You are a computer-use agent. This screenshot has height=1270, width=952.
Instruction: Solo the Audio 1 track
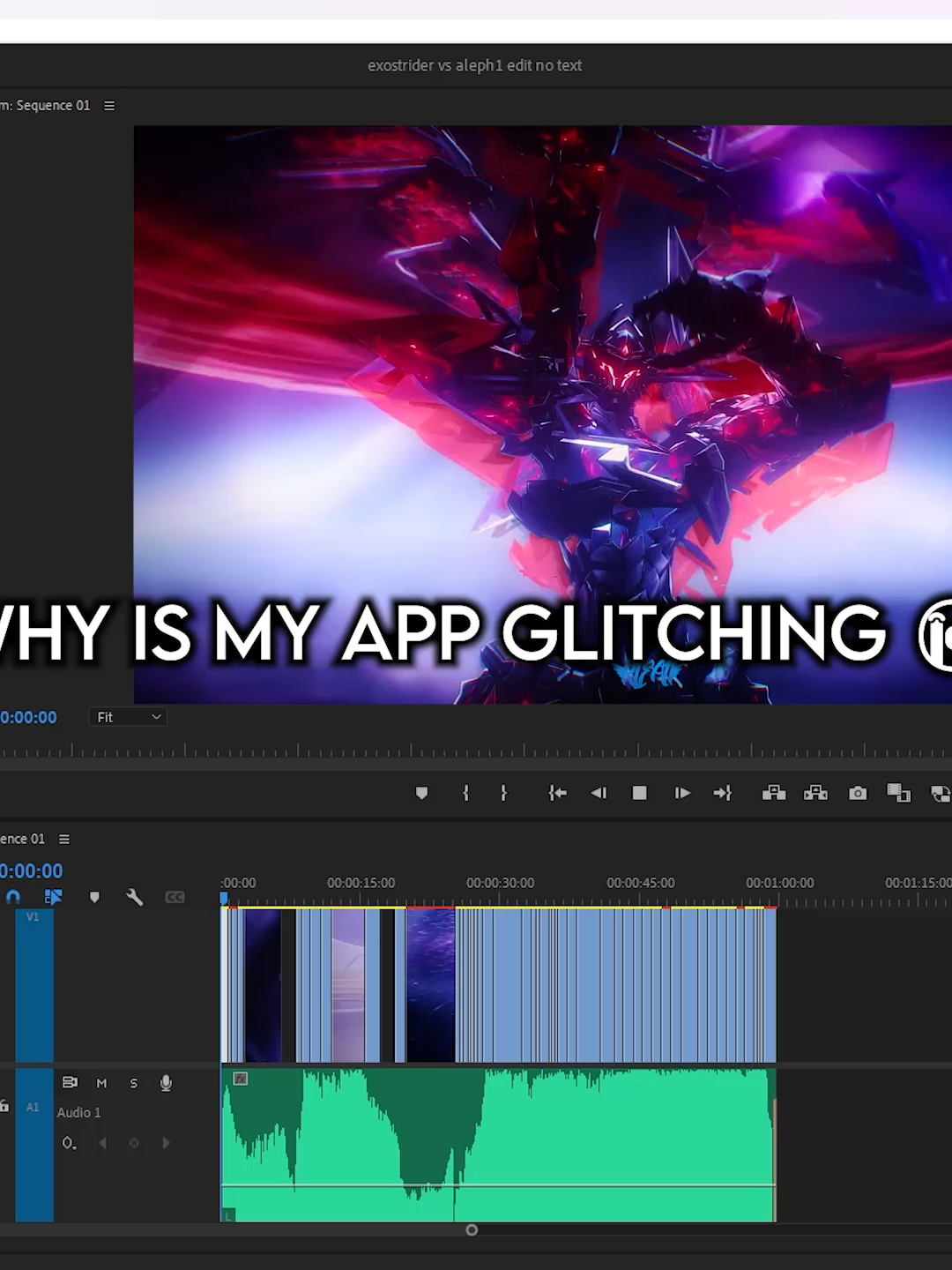click(134, 1083)
